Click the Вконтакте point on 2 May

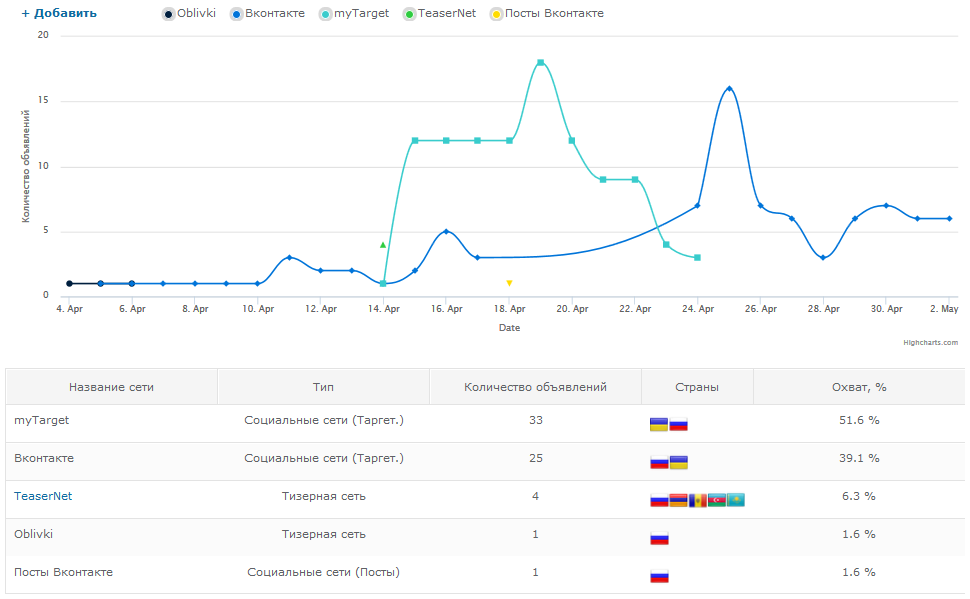click(950, 218)
